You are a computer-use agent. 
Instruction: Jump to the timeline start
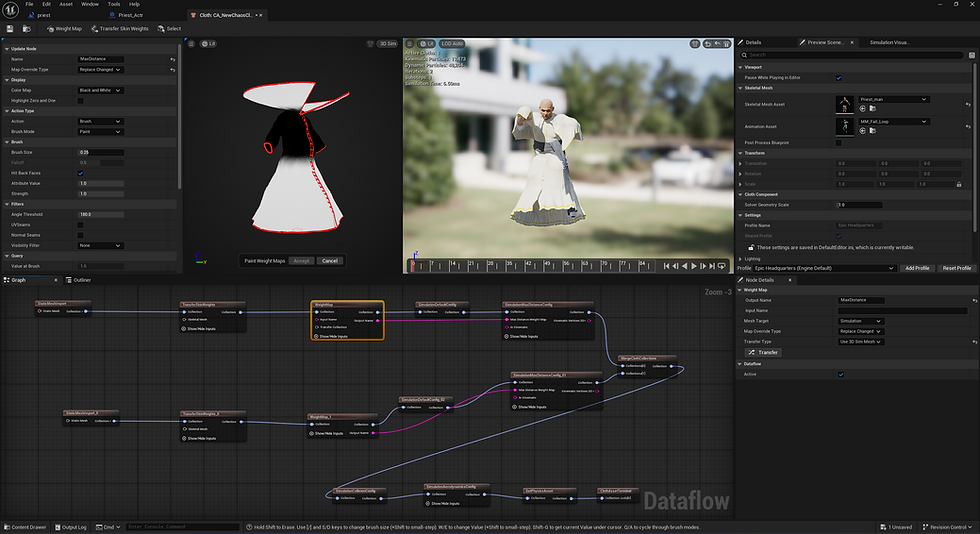[x=666, y=266]
